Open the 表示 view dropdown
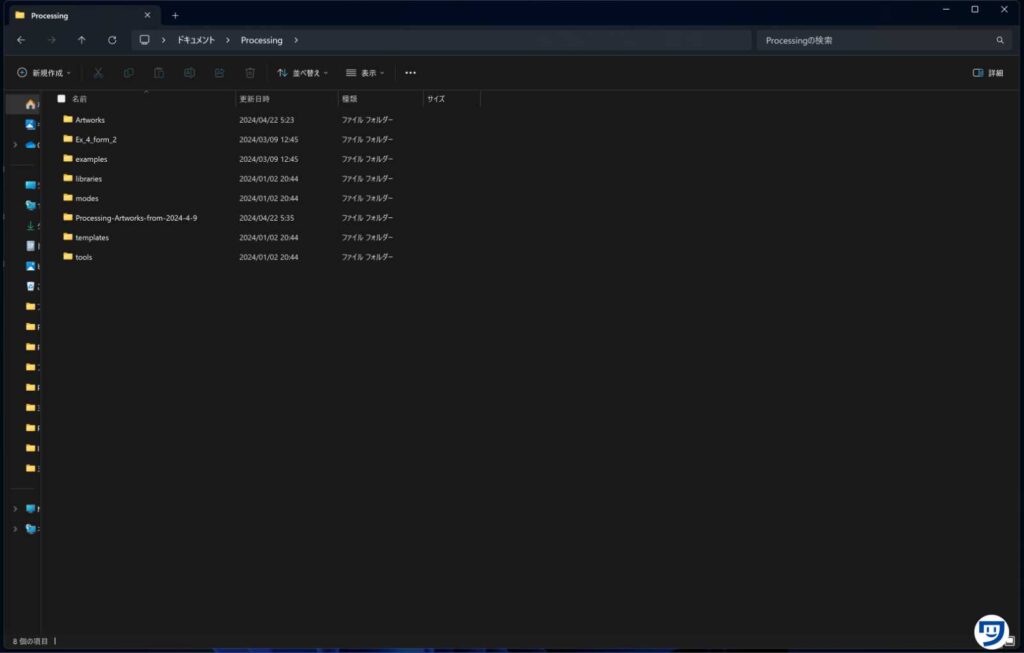Image resolution: width=1024 pixels, height=653 pixels. (x=365, y=72)
